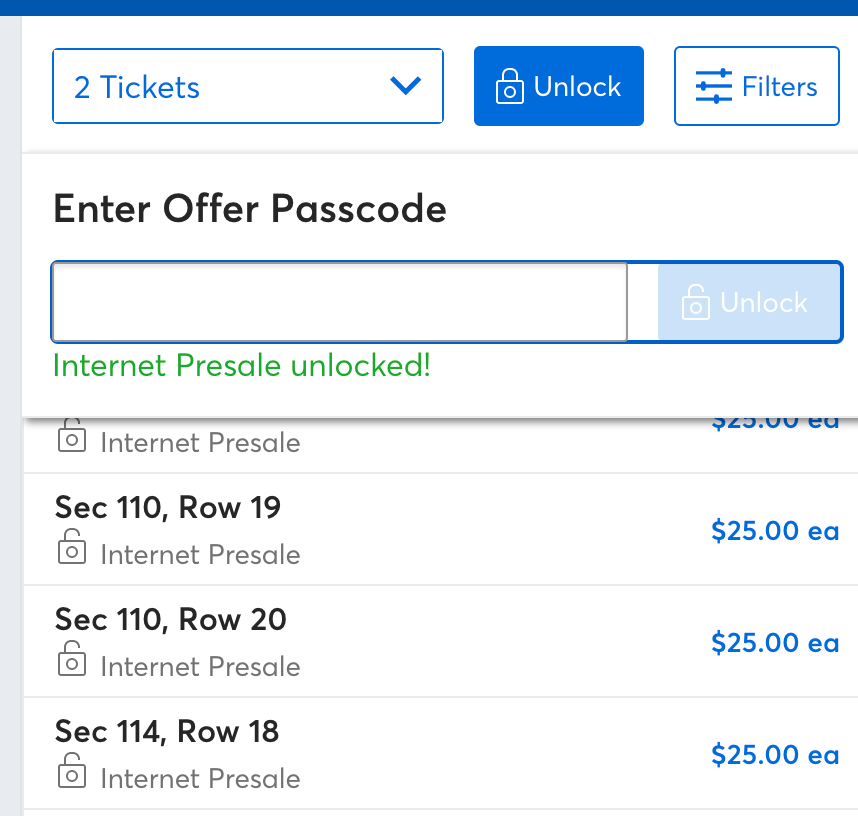This screenshot has width=858, height=816.
Task: Click the padlock icon on faded Unlock button
Action: 695,302
